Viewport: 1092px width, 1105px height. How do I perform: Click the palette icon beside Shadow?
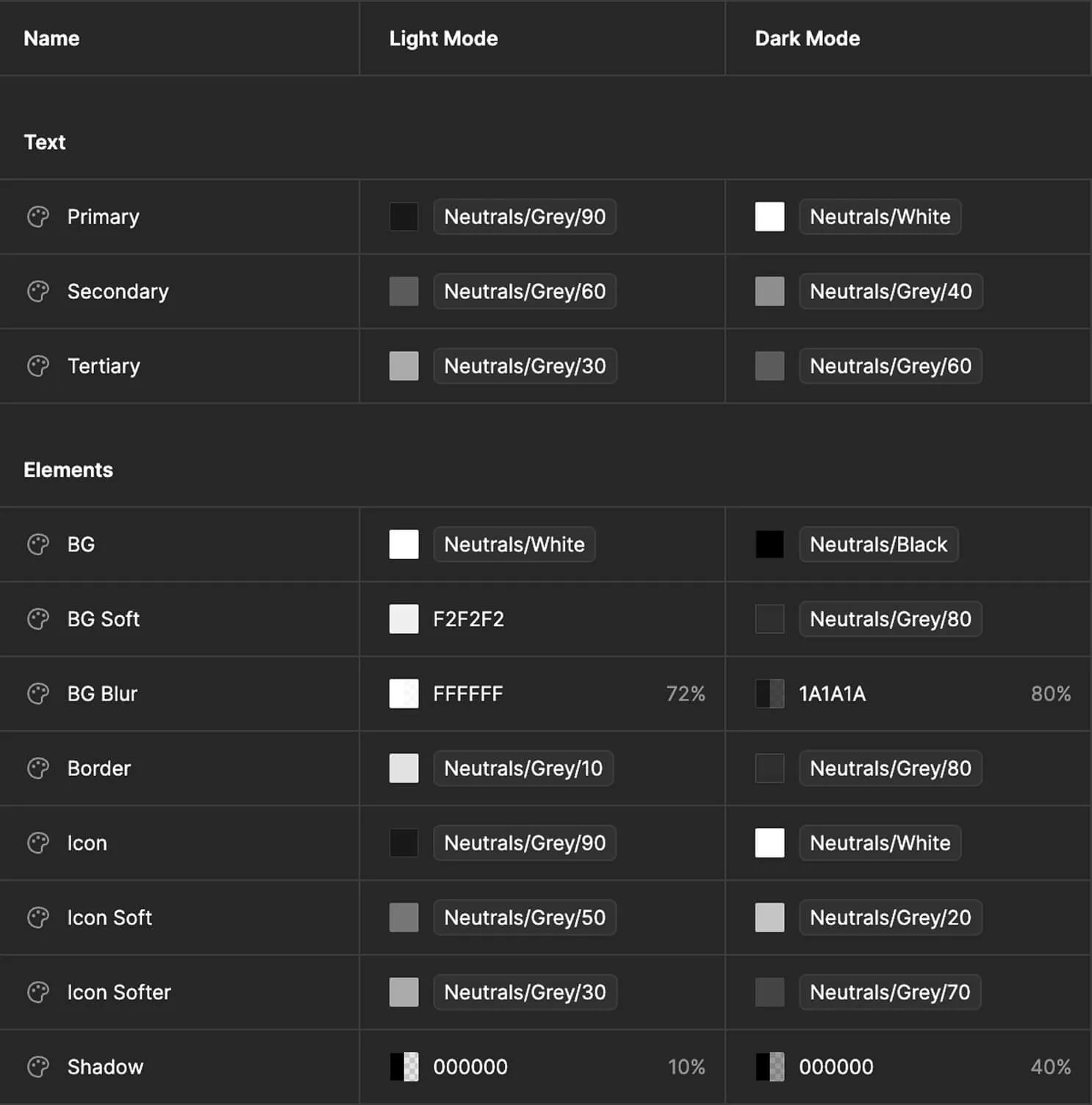coord(37,1066)
